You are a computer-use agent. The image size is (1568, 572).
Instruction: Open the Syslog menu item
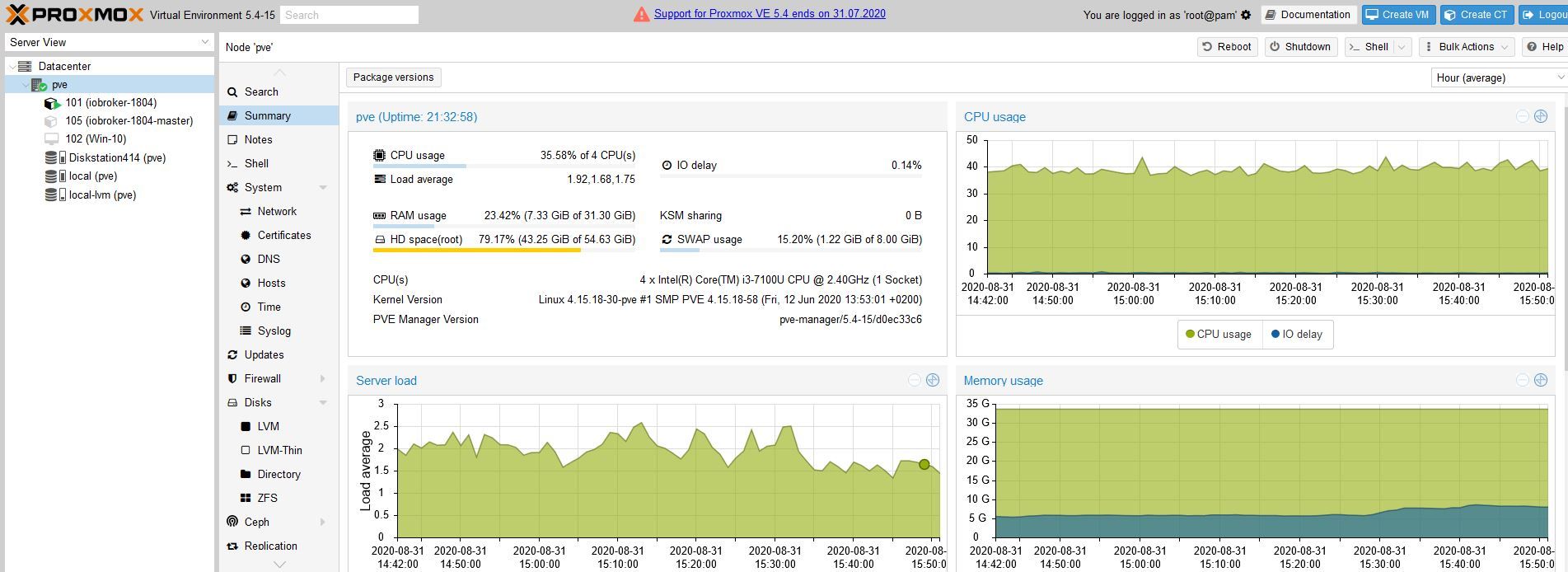[x=278, y=331]
